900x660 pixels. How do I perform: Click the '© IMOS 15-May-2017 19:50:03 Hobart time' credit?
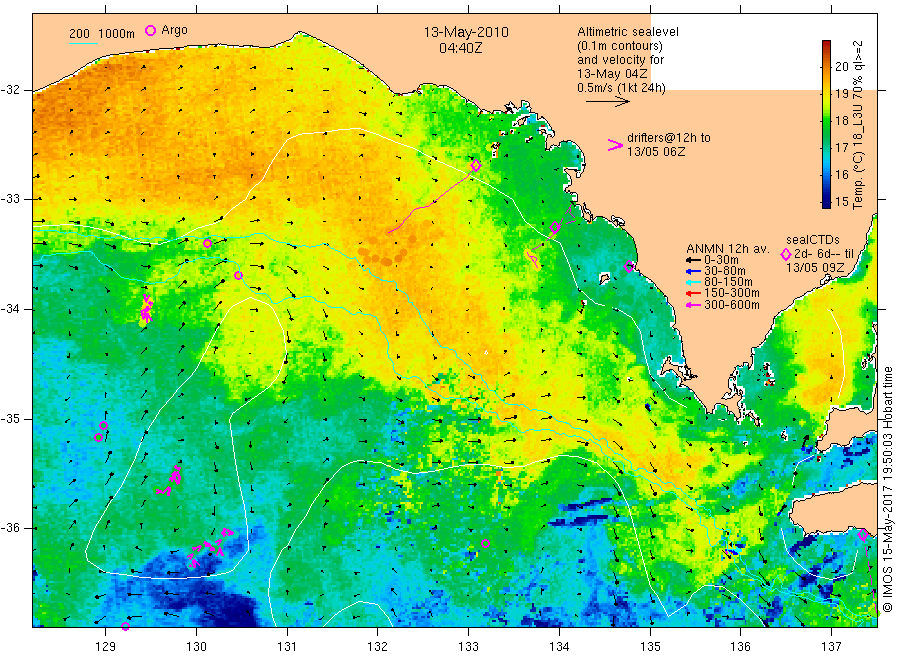coord(887,489)
